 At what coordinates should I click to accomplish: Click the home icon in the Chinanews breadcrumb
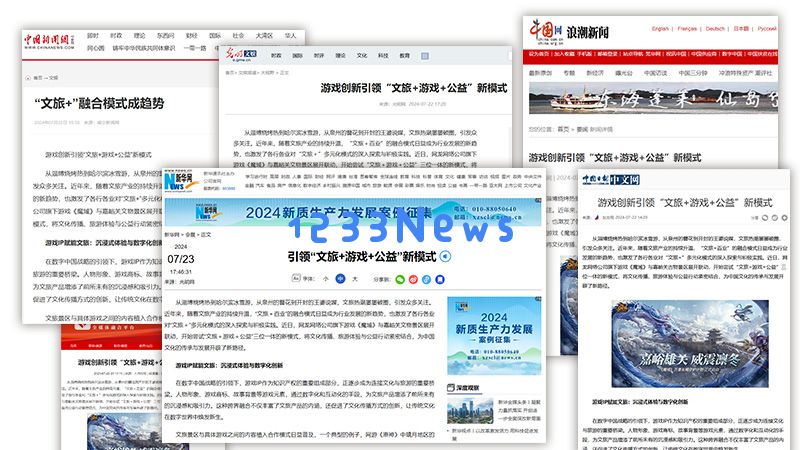pos(28,78)
